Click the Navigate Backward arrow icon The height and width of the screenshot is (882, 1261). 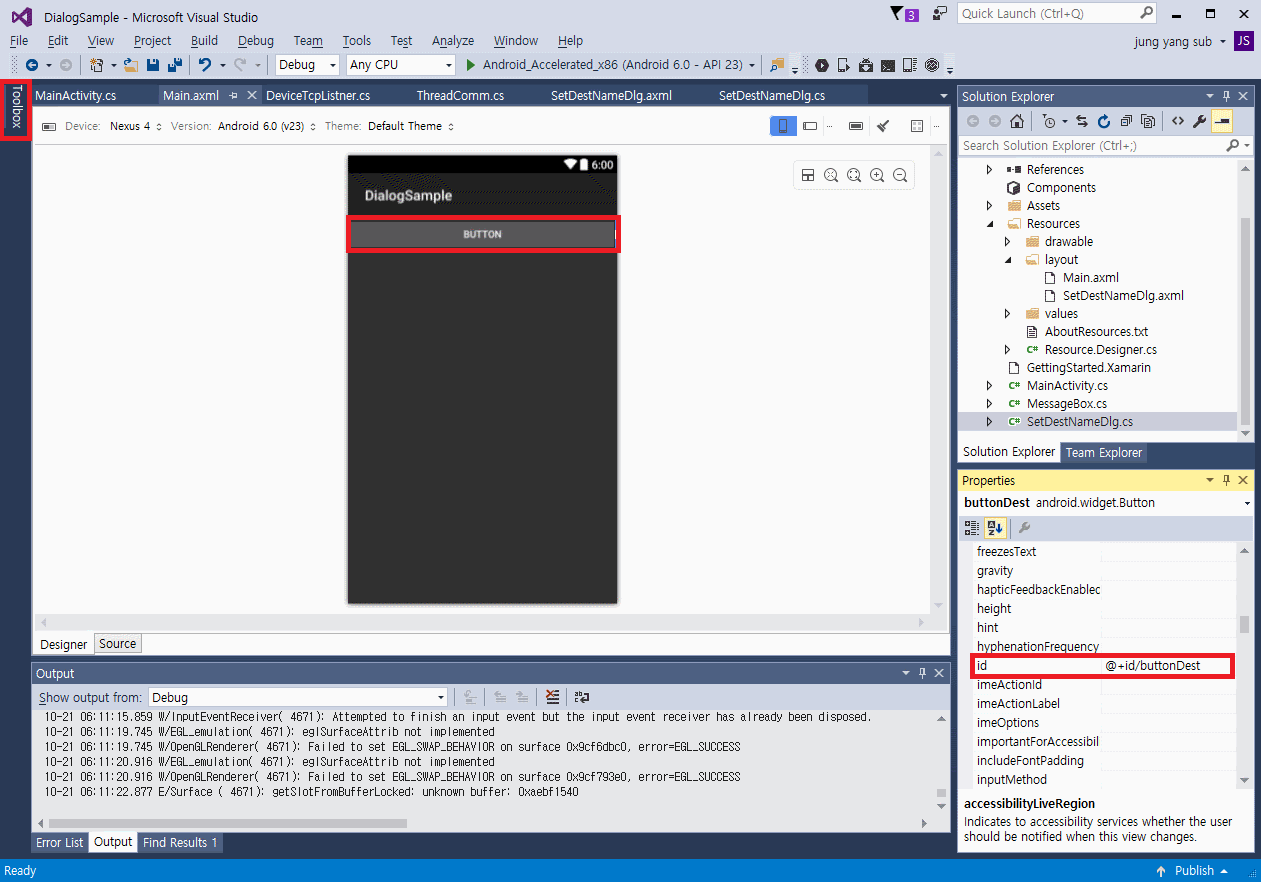[x=32, y=65]
